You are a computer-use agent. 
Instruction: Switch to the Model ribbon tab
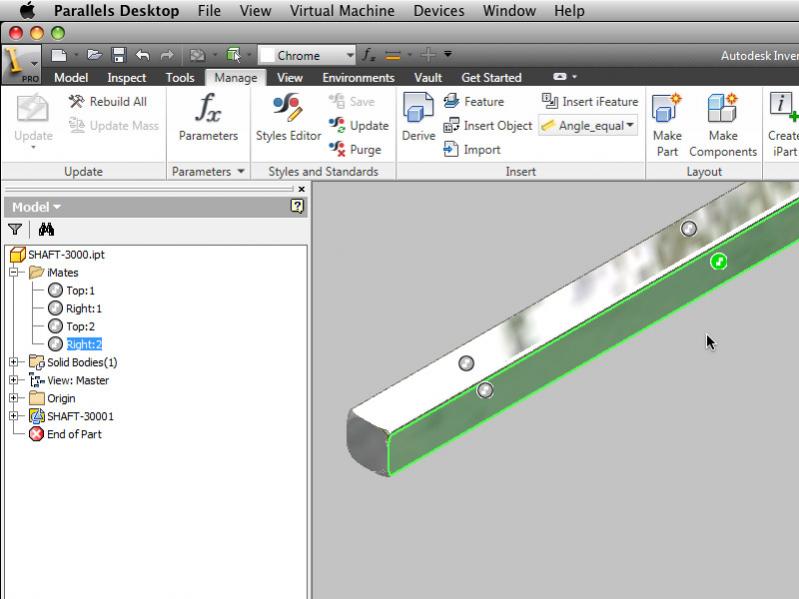[71, 77]
